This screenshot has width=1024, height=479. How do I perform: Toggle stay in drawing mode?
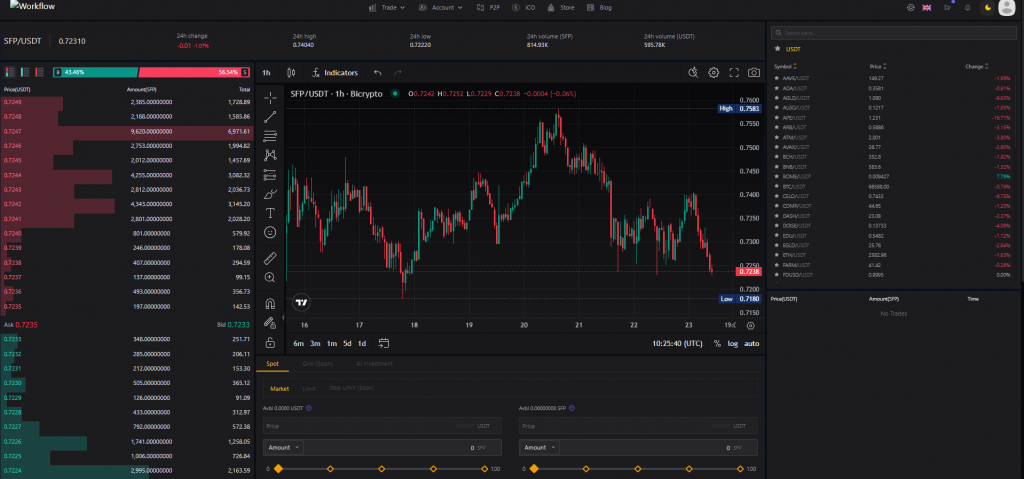[270, 323]
